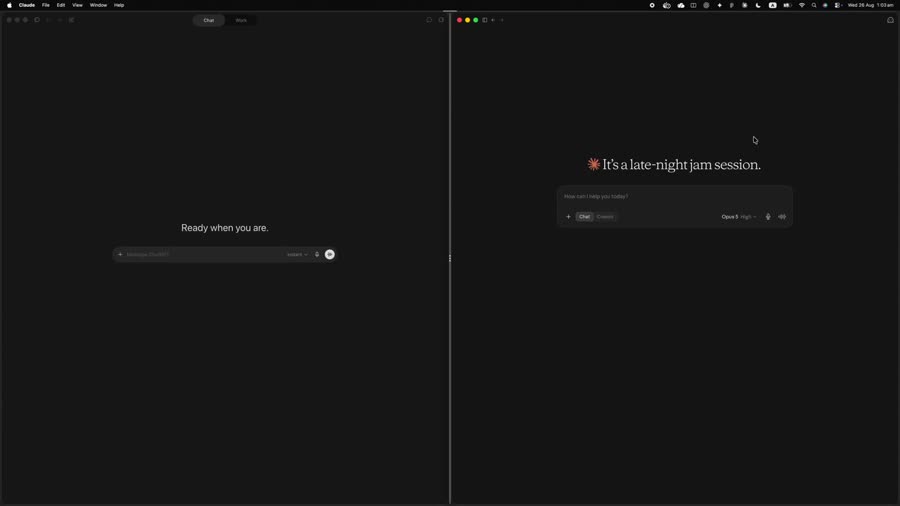Screen dimensions: 900x506
Task: Click the 'It's a late-night jam session.' greeting
Action: coord(681,165)
